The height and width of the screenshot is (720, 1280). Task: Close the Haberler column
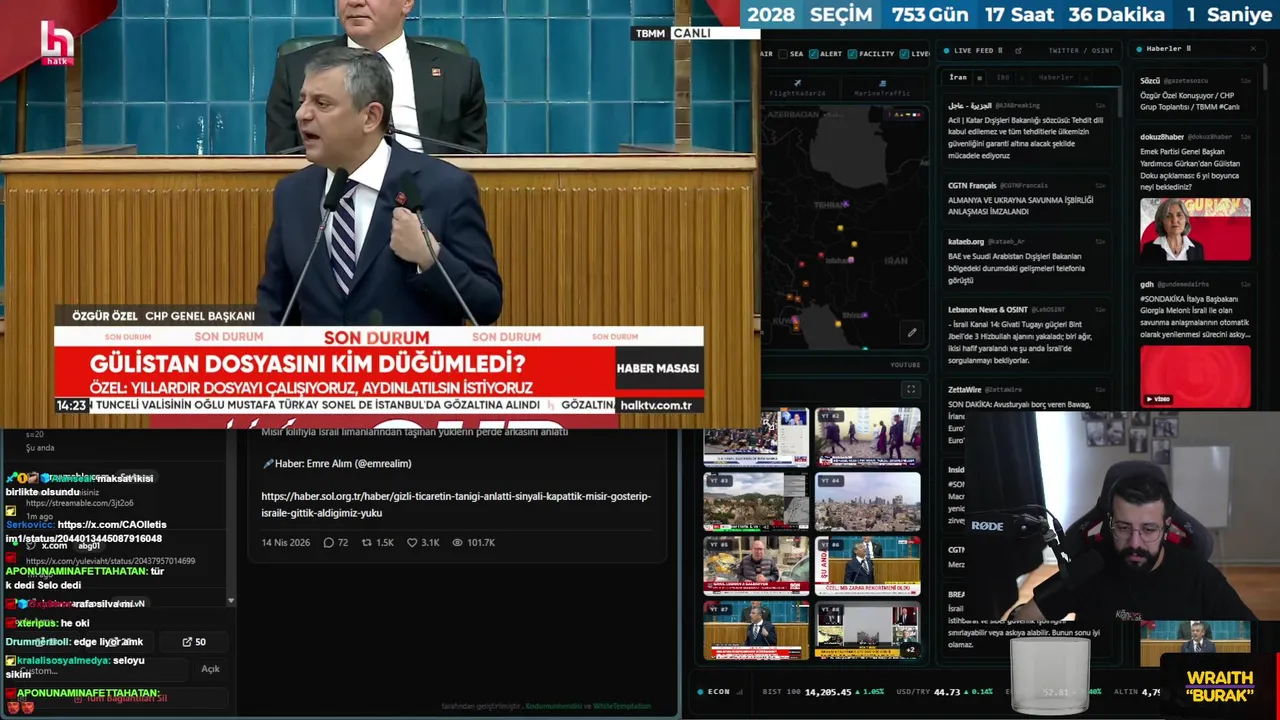(x=1253, y=48)
